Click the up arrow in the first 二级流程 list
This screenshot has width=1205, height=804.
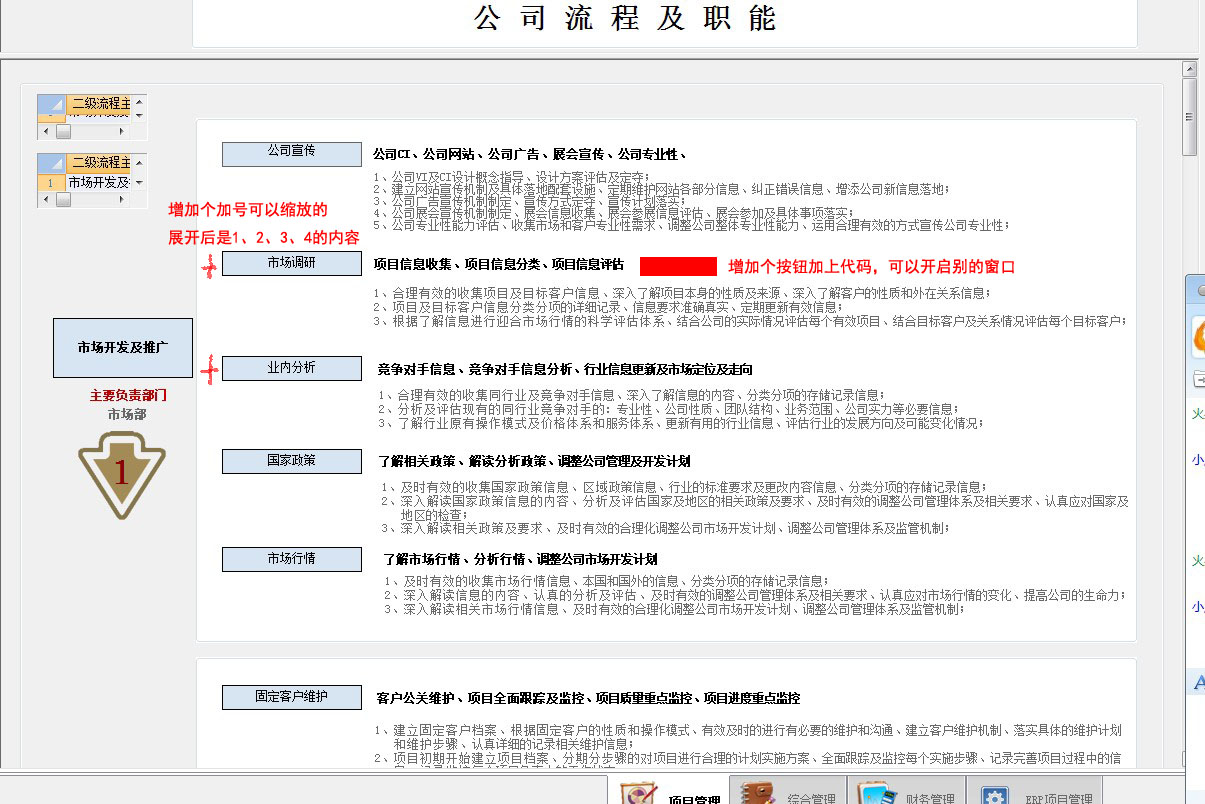tap(139, 101)
